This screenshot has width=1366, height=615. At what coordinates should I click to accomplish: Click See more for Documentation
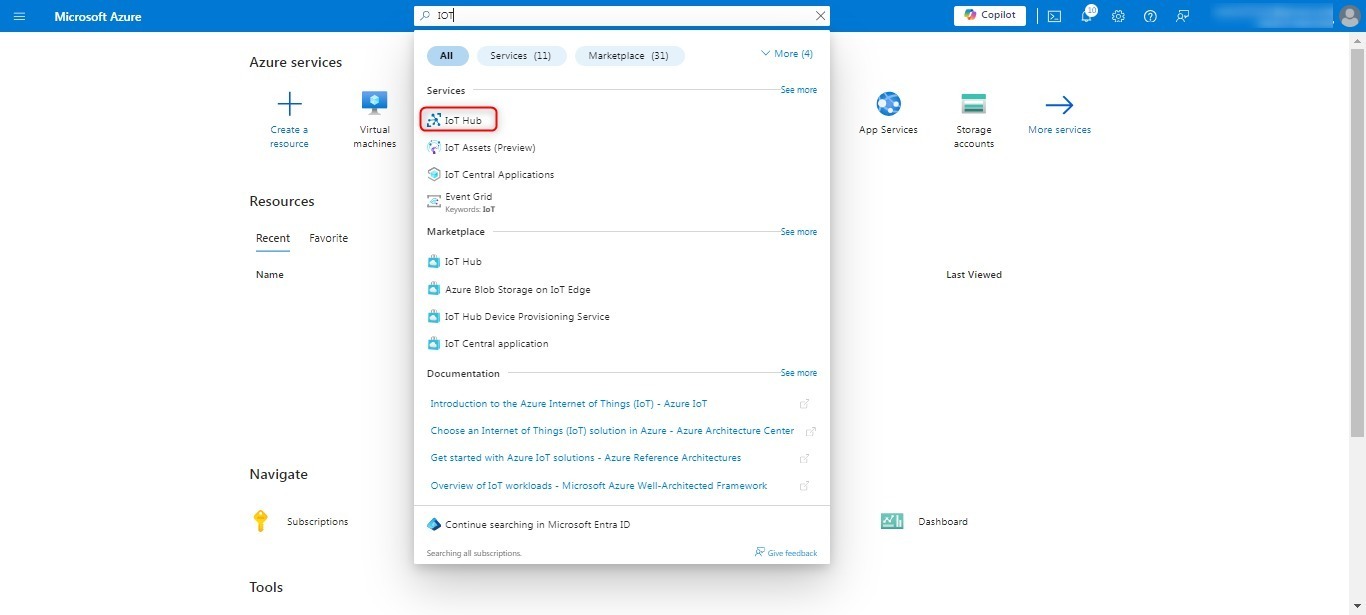pyautogui.click(x=798, y=373)
